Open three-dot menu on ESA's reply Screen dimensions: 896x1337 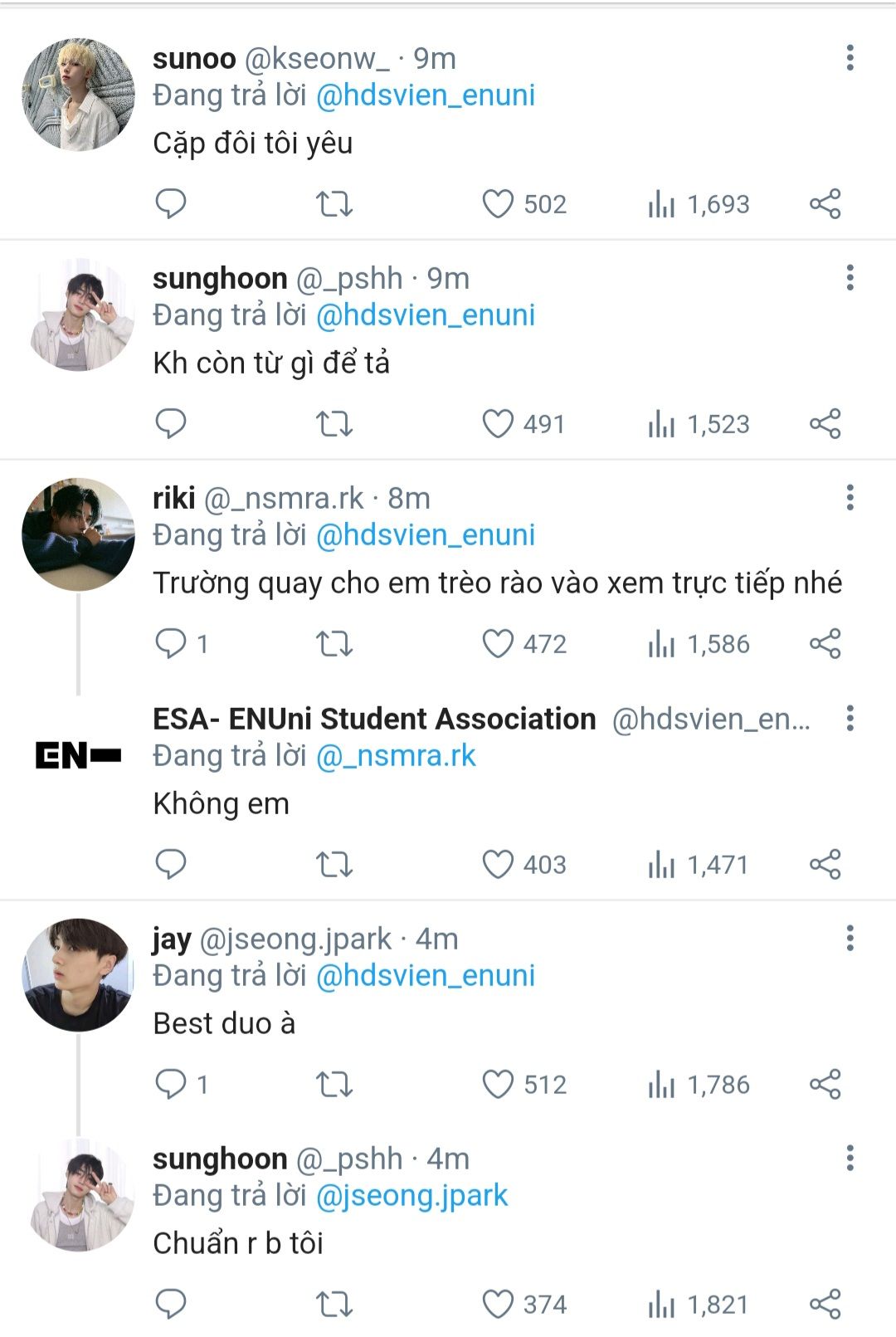pyautogui.click(x=850, y=719)
